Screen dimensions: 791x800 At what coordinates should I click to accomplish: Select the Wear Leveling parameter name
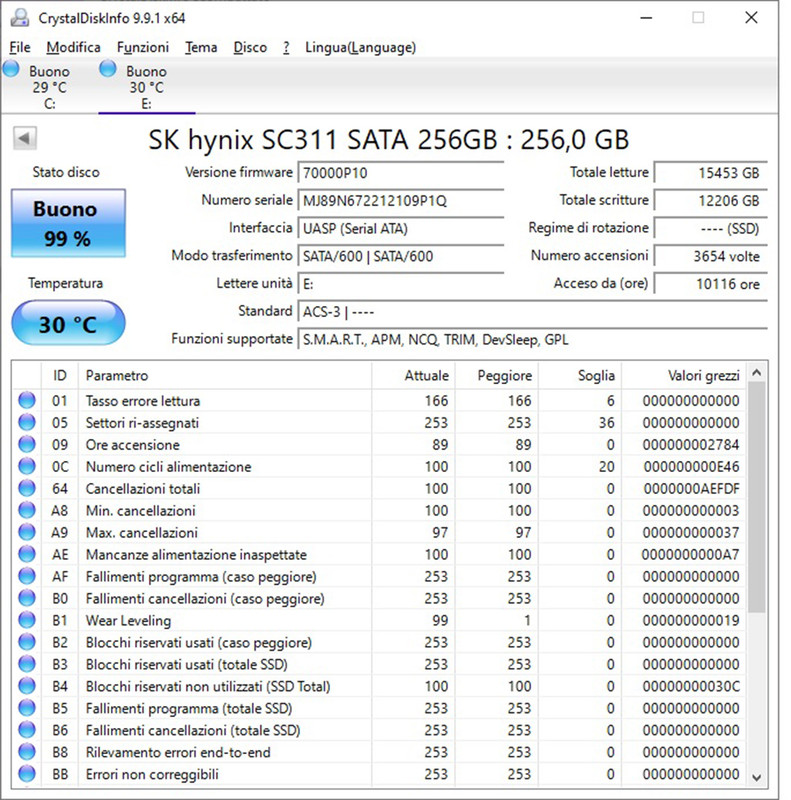click(128, 620)
